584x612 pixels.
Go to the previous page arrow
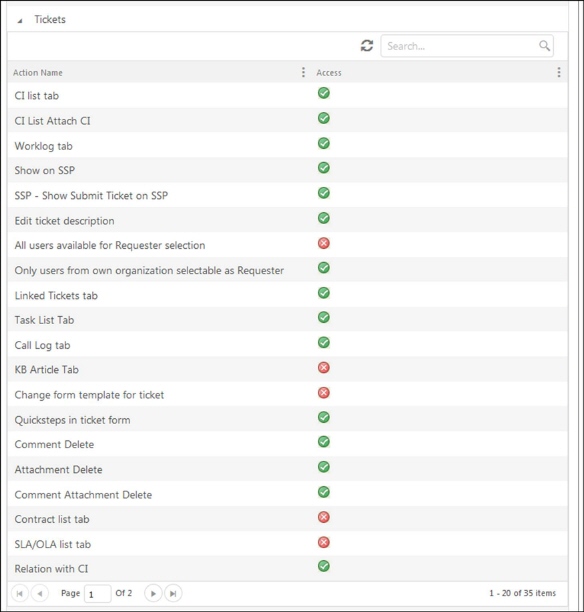click(x=39, y=594)
